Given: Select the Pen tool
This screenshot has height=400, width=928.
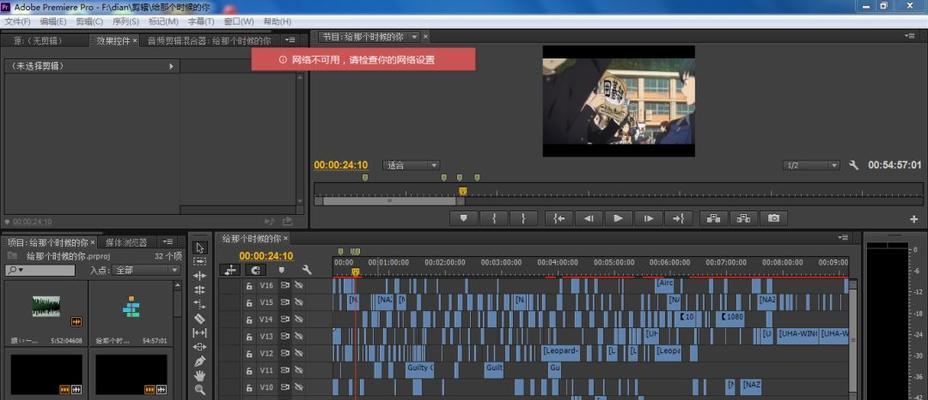Looking at the screenshot, I should tap(200, 361).
